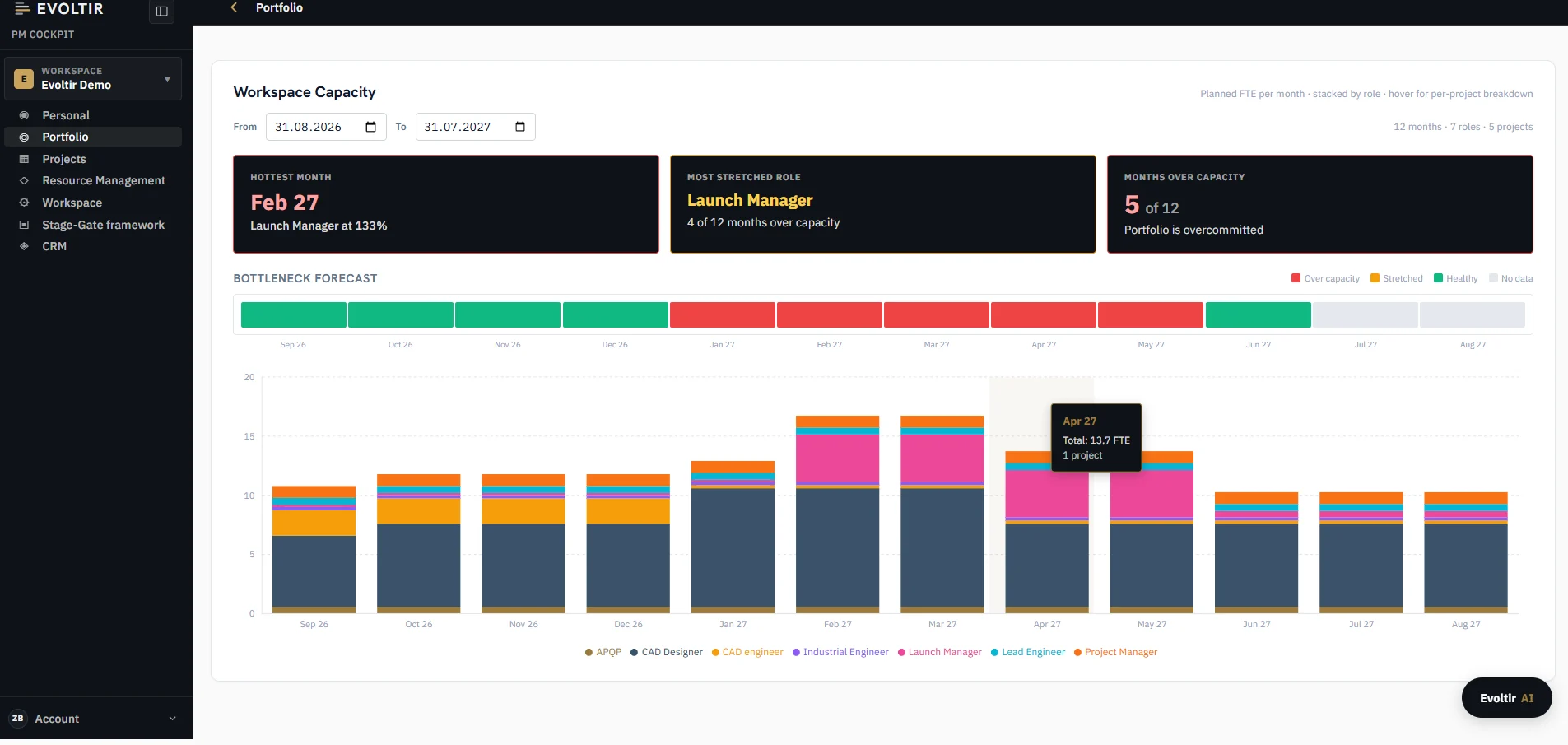The image size is (1568, 745).
Task: Click the Projects sidebar icon
Action: pyautogui.click(x=24, y=159)
